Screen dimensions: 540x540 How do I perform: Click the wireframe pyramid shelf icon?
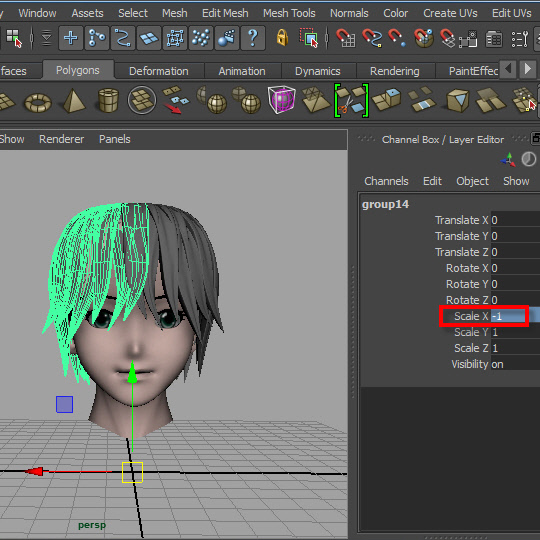tap(315, 100)
